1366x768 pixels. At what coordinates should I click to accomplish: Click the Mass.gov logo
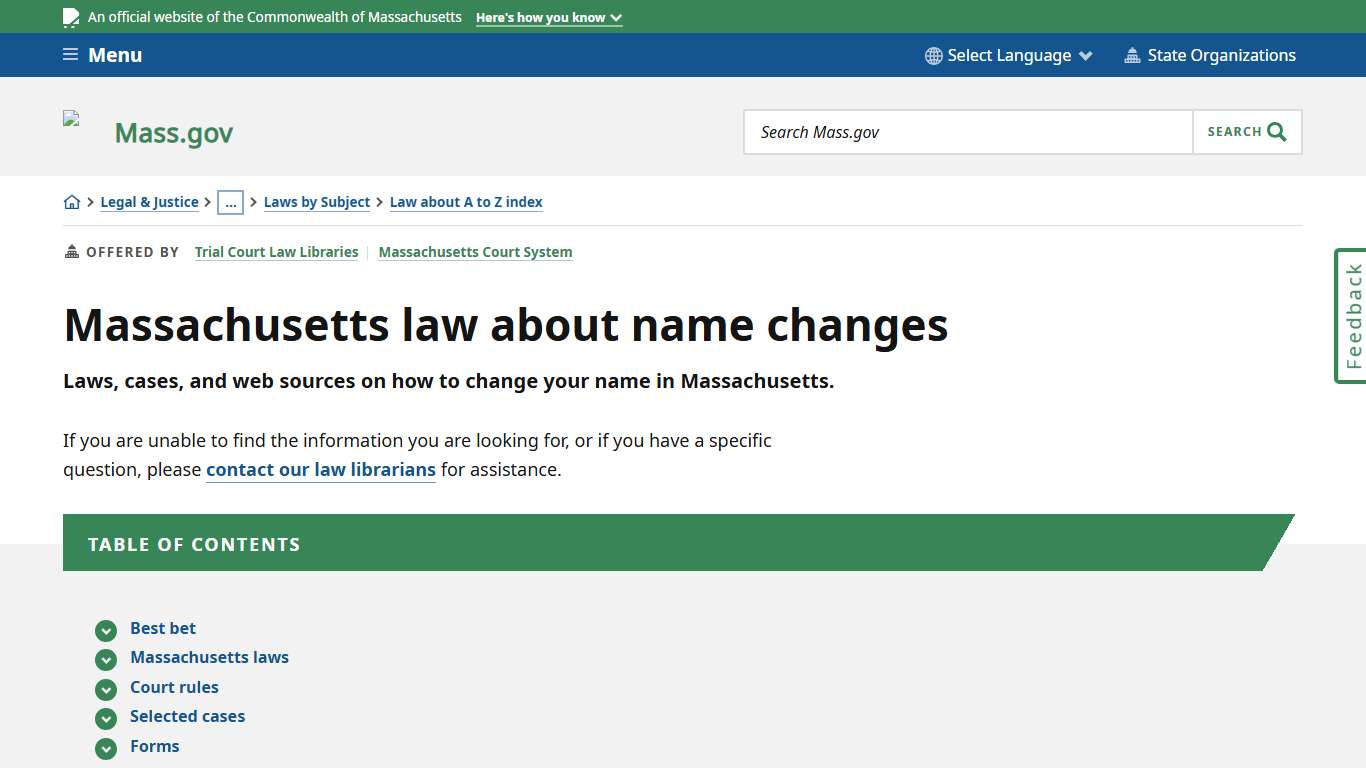tap(173, 131)
